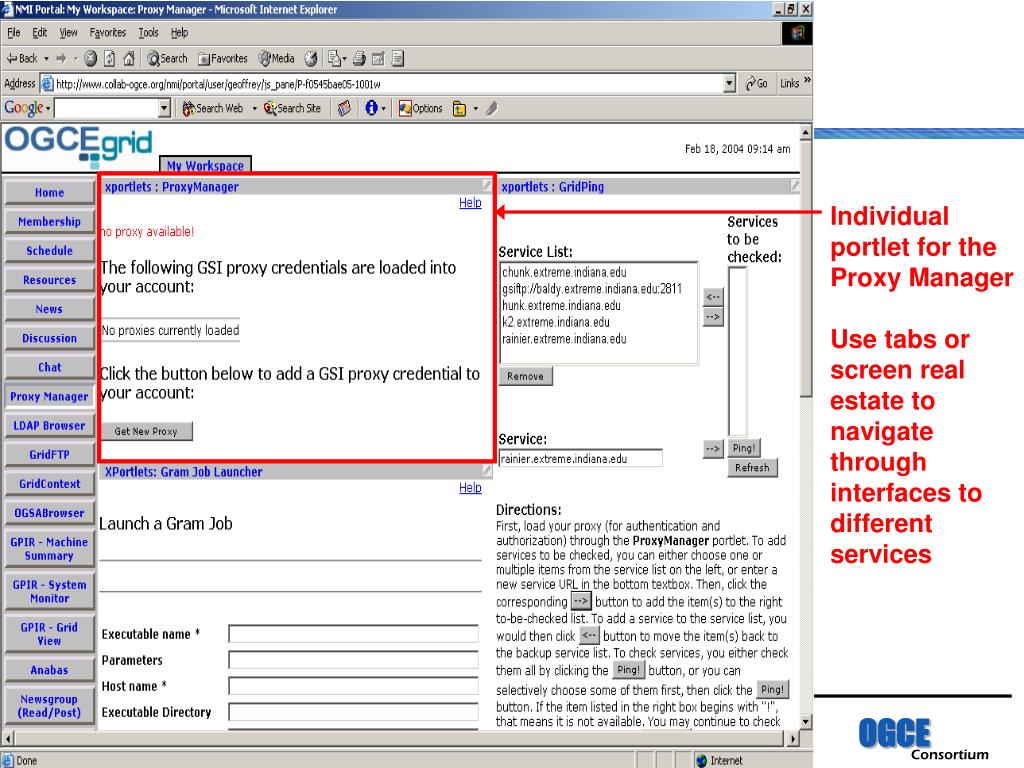This screenshot has height=768, width=1024.
Task: Open LDAP Browser from the sidebar
Action: point(49,426)
